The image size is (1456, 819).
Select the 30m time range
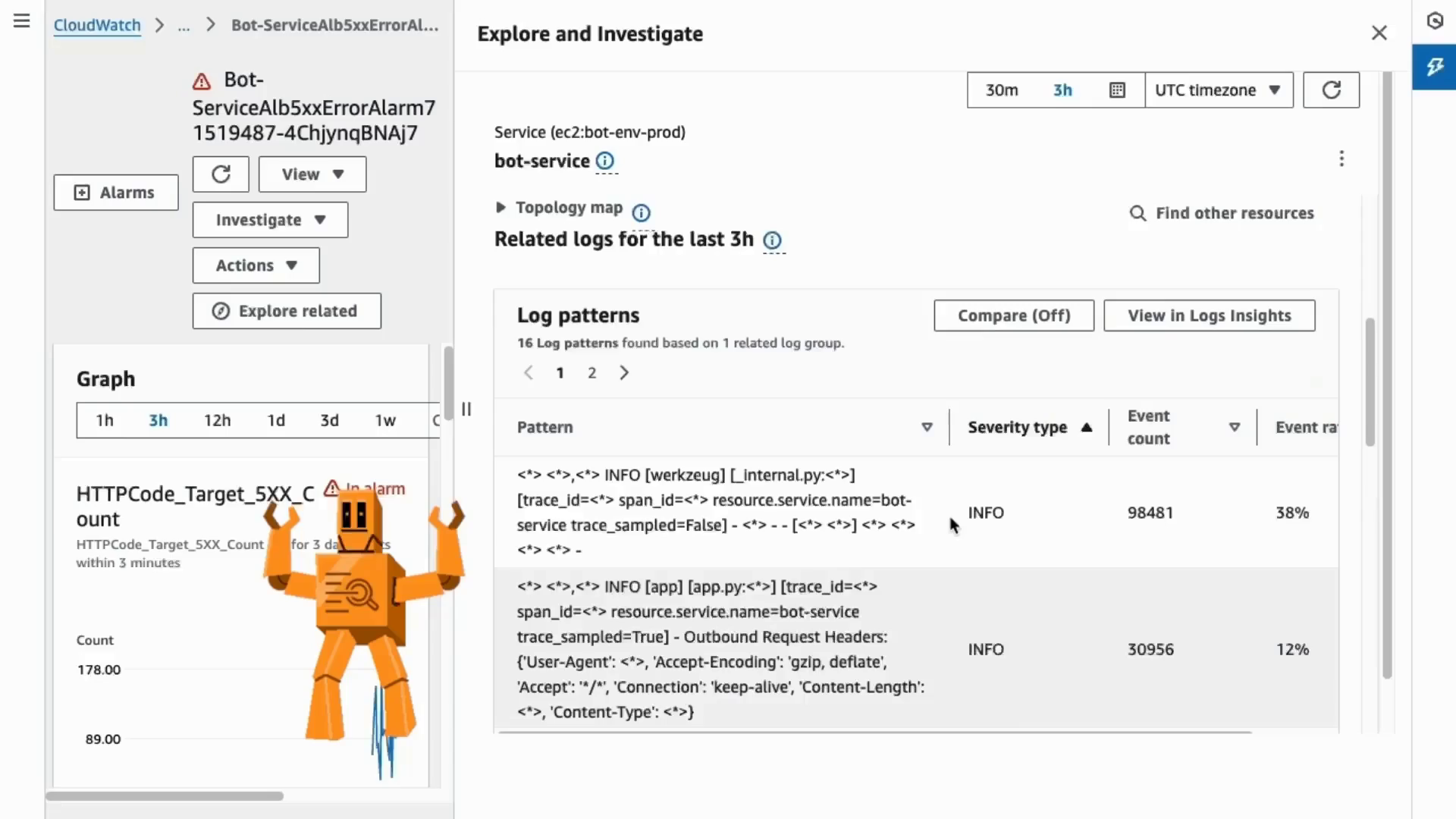click(1001, 90)
